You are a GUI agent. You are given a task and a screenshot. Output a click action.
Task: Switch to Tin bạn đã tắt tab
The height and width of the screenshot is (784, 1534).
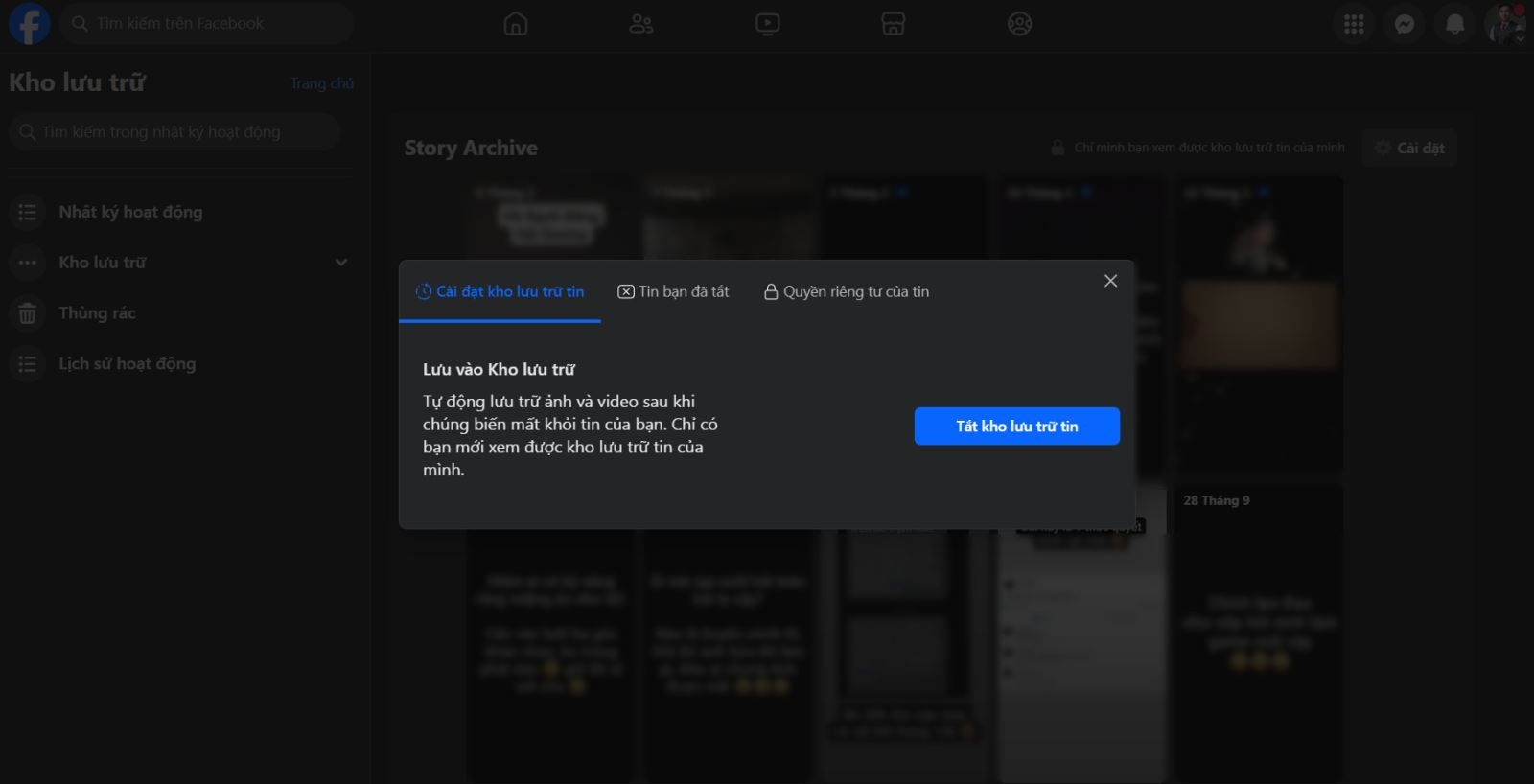point(673,291)
